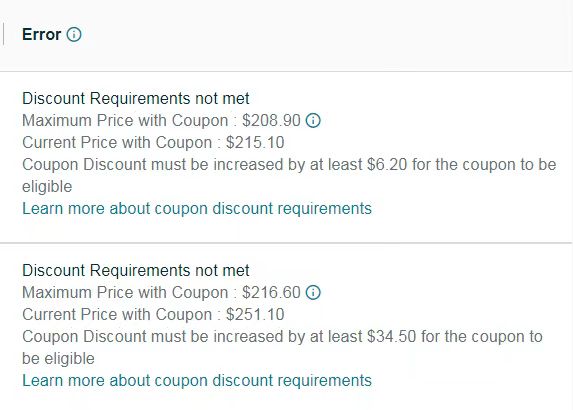Select second Discount Requirements not met heading
Viewport: 573px width, 410px height.
136,270
